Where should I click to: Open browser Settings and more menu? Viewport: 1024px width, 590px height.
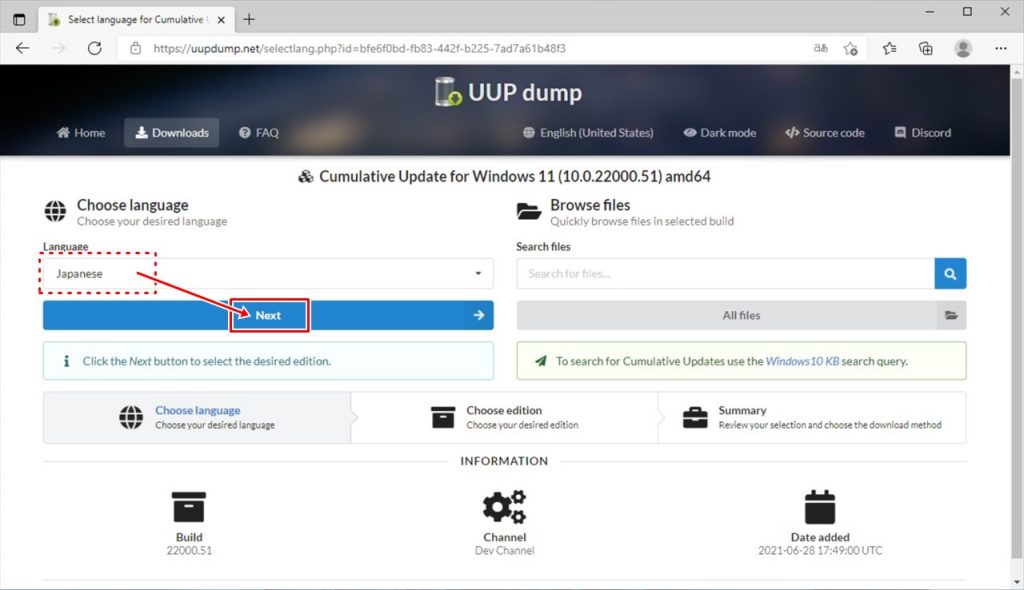1000,48
